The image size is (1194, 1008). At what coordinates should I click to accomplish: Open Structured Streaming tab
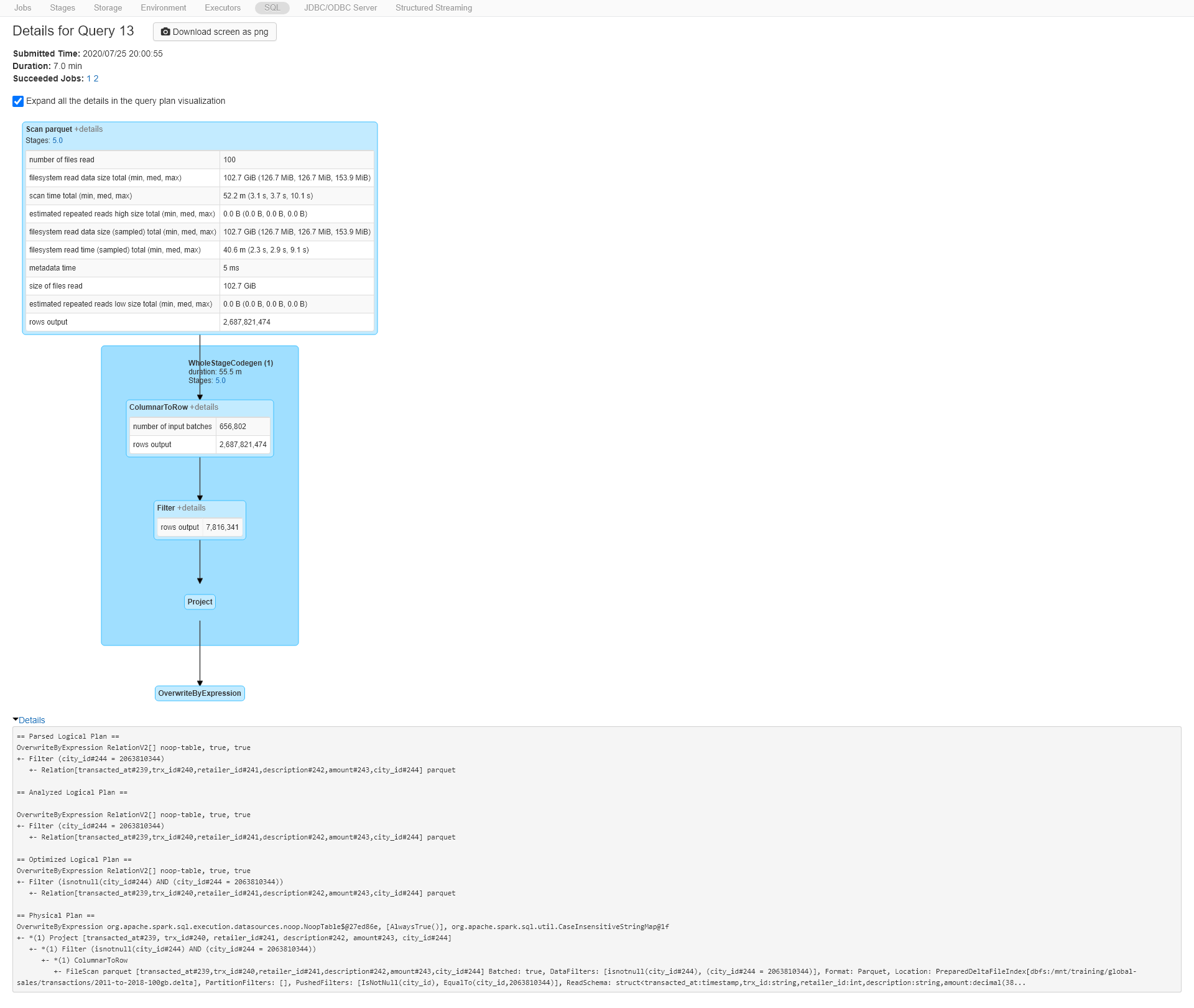[x=433, y=8]
